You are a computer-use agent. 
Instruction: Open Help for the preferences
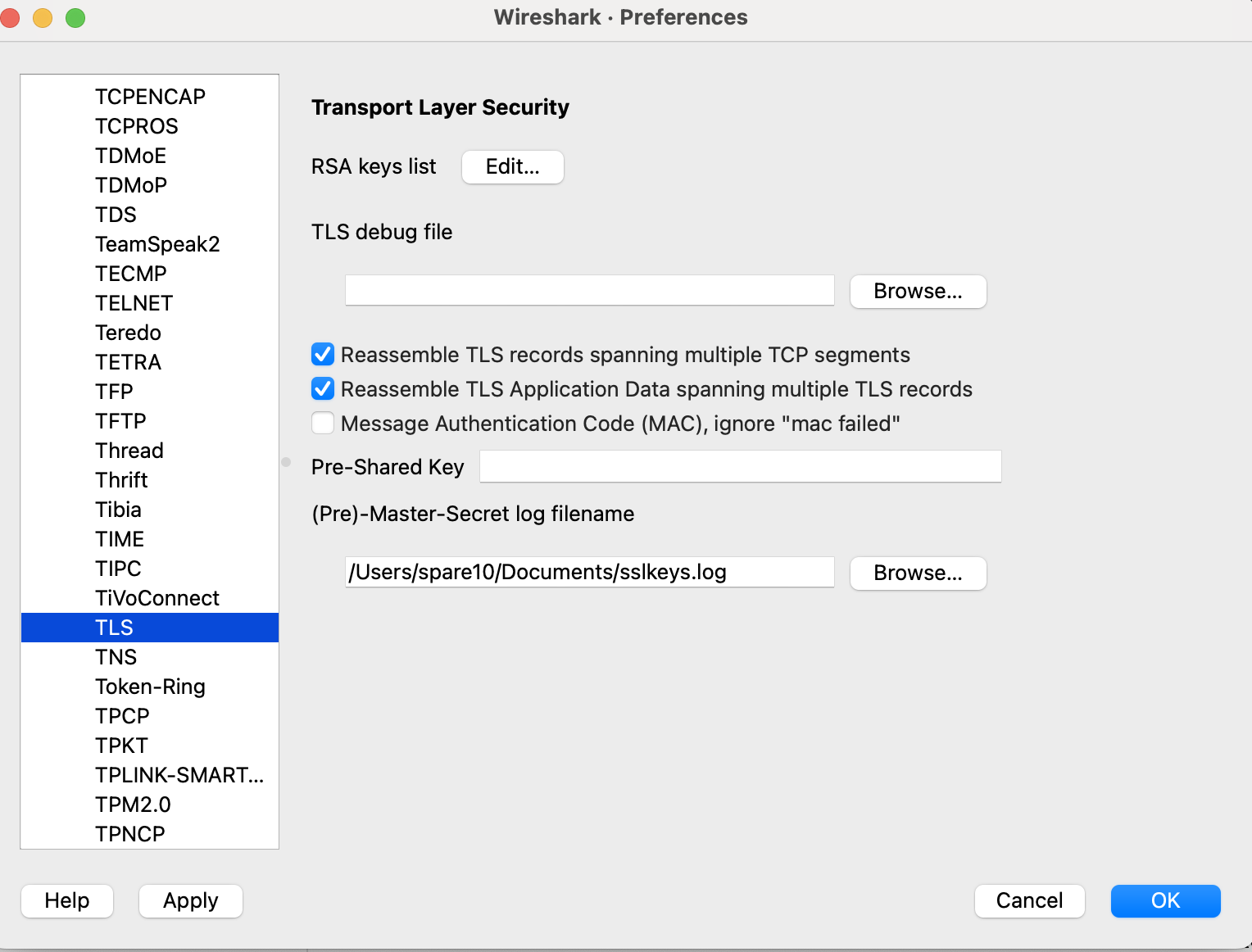pyautogui.click(x=66, y=901)
